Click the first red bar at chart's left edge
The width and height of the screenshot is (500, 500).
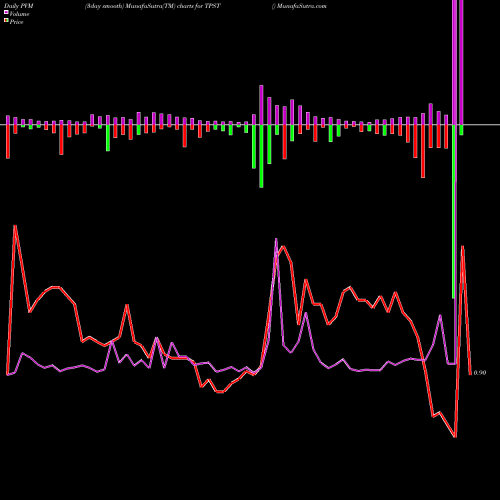(x=8, y=141)
